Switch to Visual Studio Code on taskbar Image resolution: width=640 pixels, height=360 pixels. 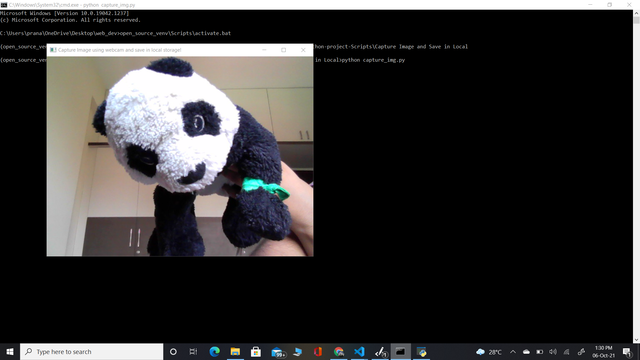coord(359,351)
